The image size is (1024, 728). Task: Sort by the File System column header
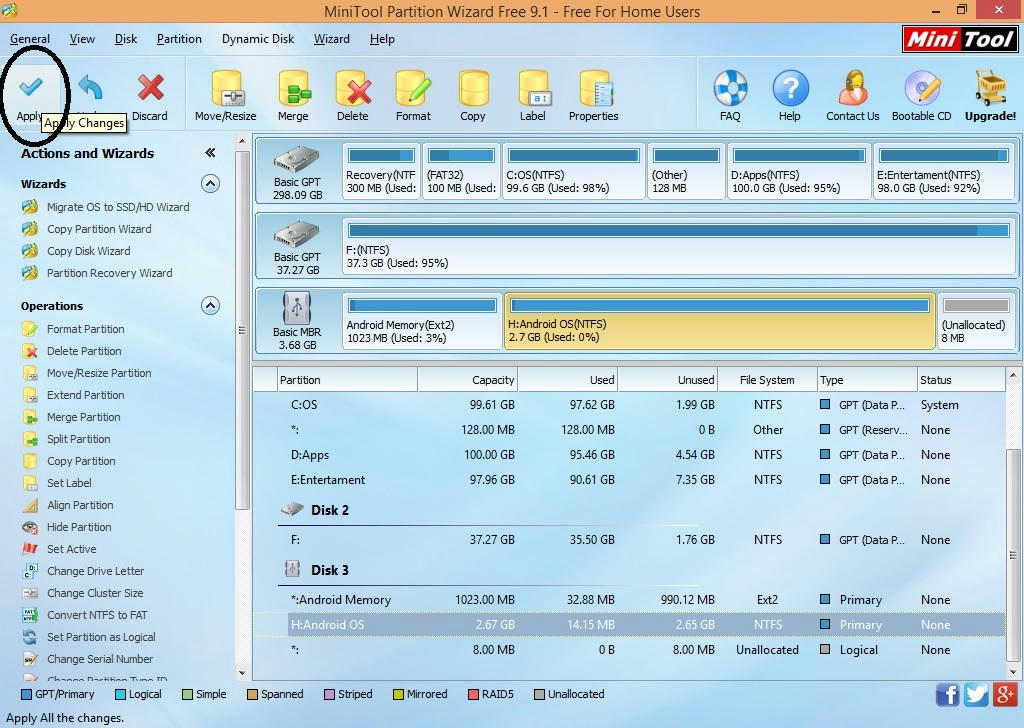tap(767, 380)
